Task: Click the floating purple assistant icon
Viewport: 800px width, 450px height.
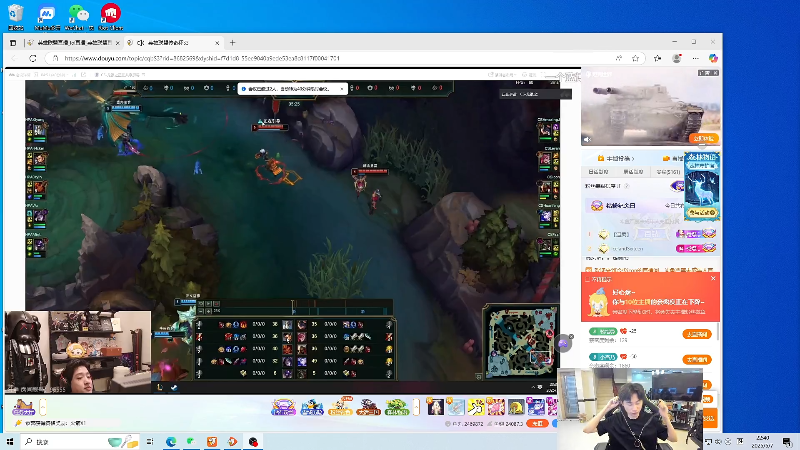Action: pos(563,343)
